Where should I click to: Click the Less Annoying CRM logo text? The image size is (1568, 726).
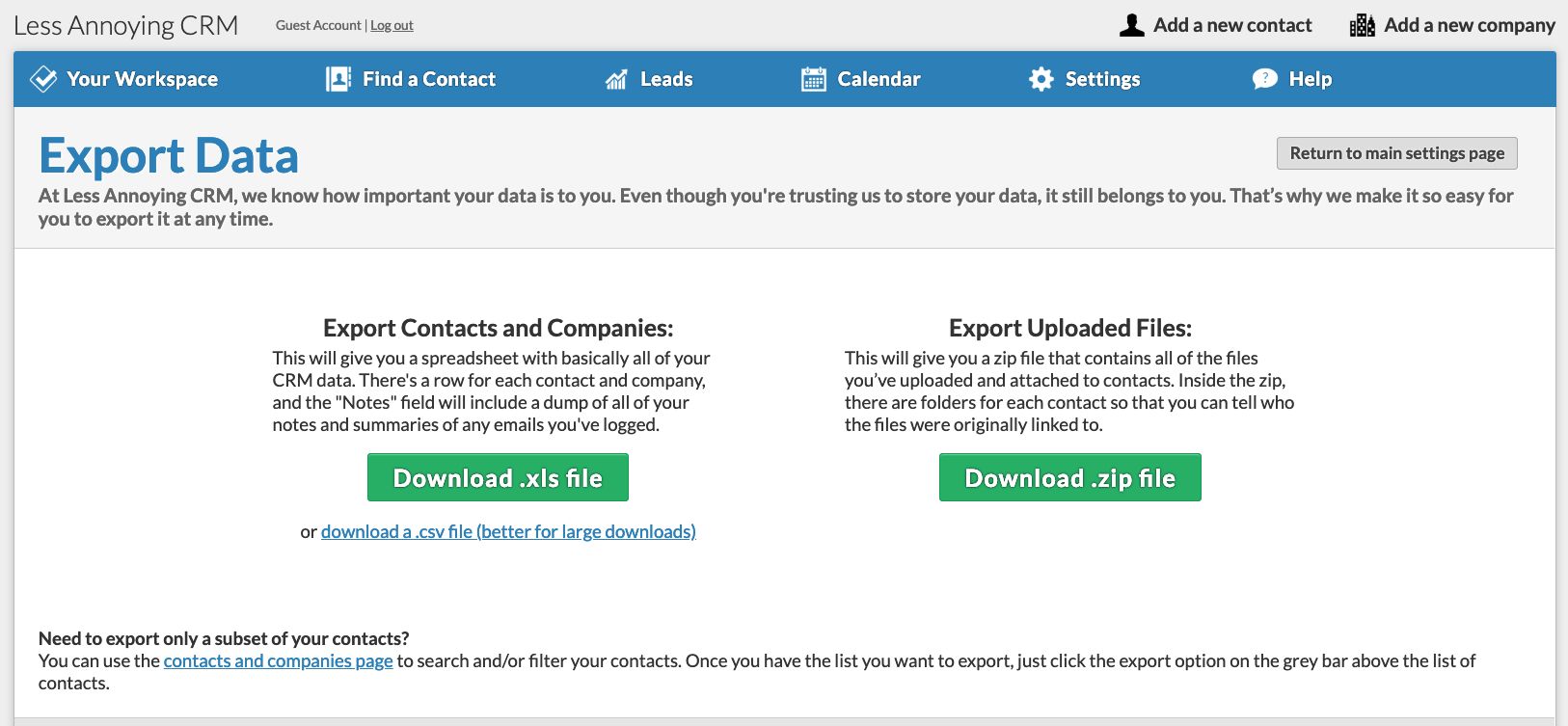[126, 25]
